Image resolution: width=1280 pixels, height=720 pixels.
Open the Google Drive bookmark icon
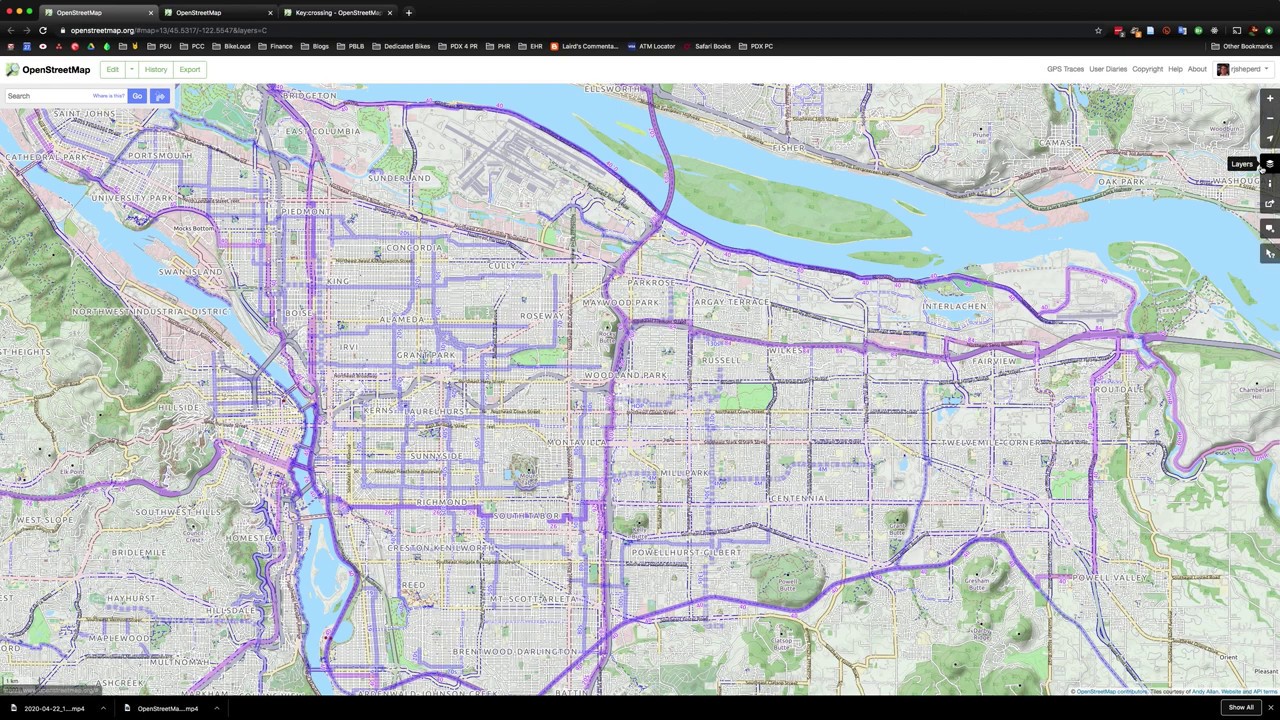[x=90, y=46]
